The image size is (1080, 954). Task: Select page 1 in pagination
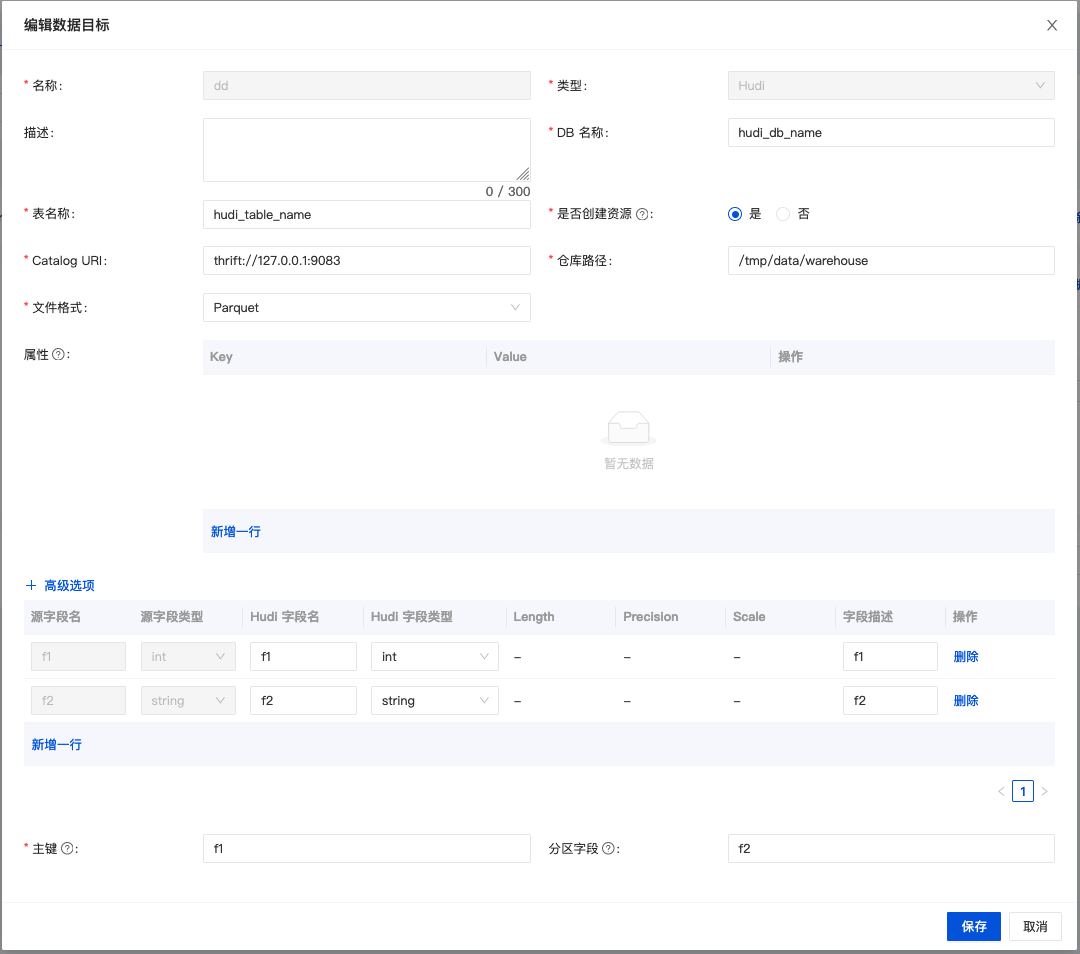click(x=1022, y=792)
